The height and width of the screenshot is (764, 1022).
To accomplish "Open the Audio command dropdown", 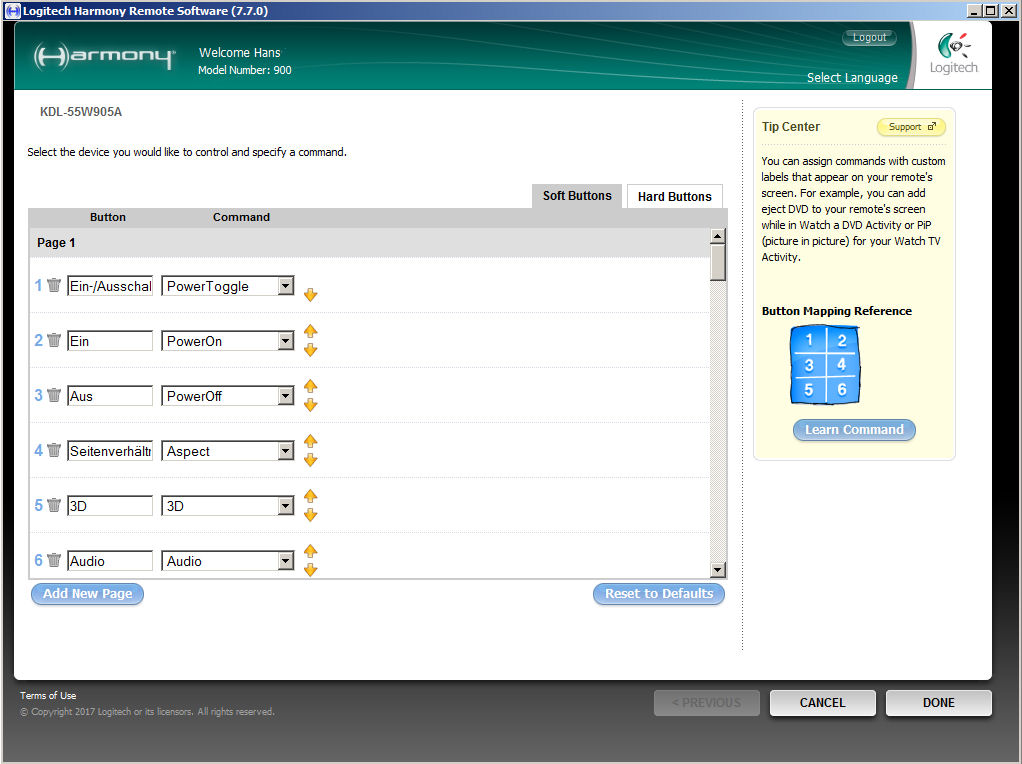I will pos(285,561).
